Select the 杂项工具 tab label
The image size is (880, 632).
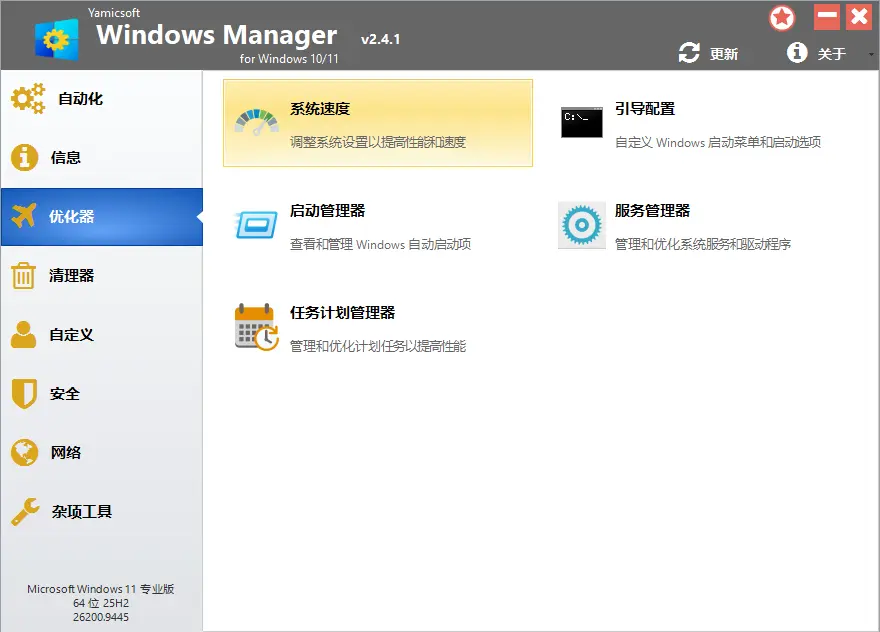82,511
